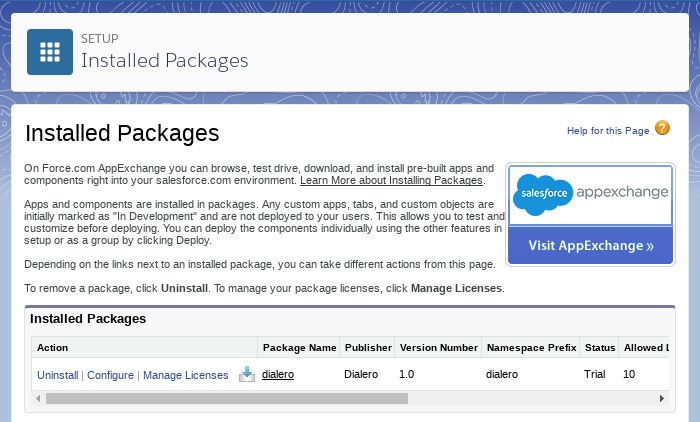Open Manage Licenses for dialero

pyautogui.click(x=186, y=375)
